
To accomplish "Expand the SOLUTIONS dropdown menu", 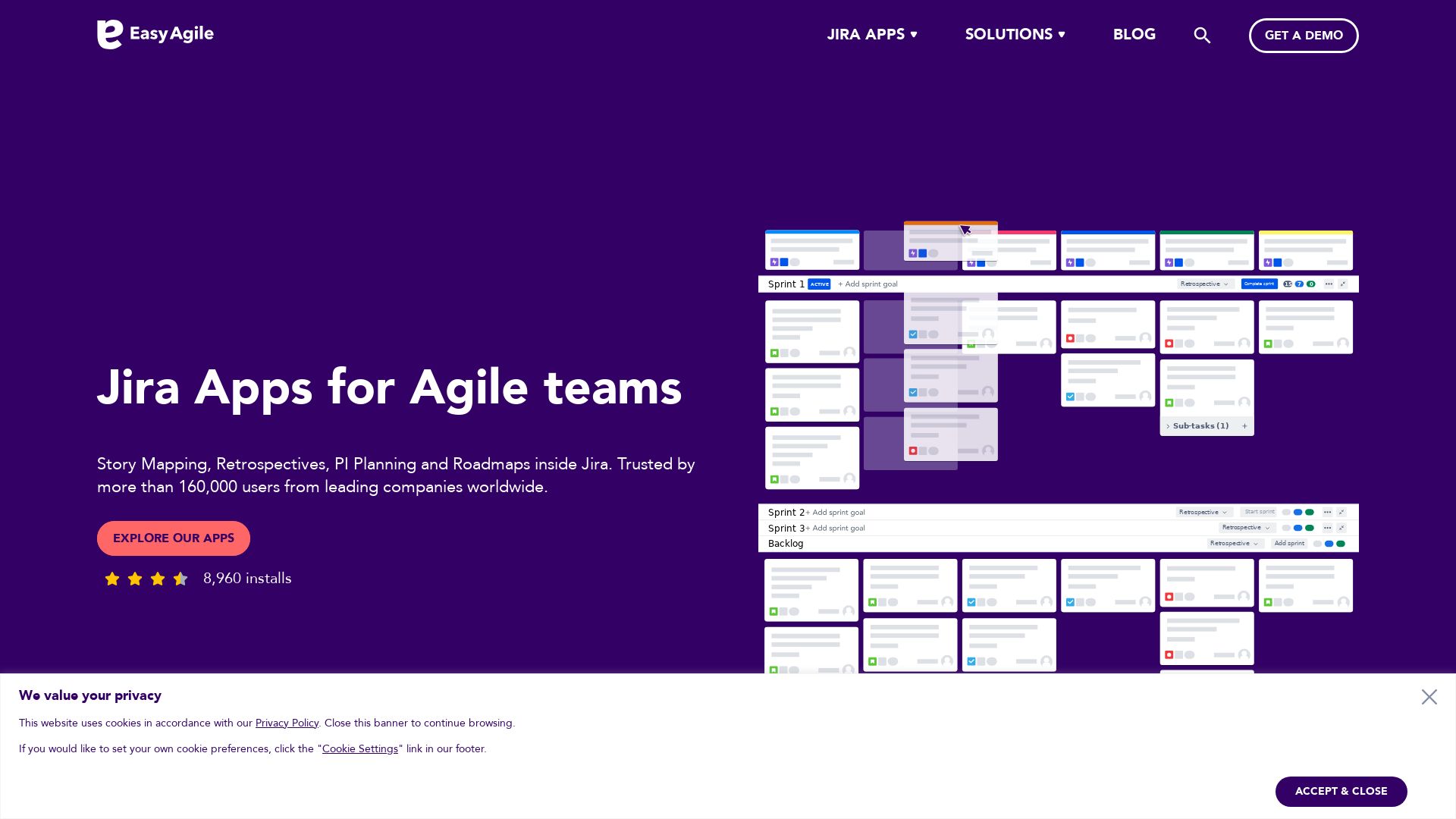I will pyautogui.click(x=1015, y=35).
